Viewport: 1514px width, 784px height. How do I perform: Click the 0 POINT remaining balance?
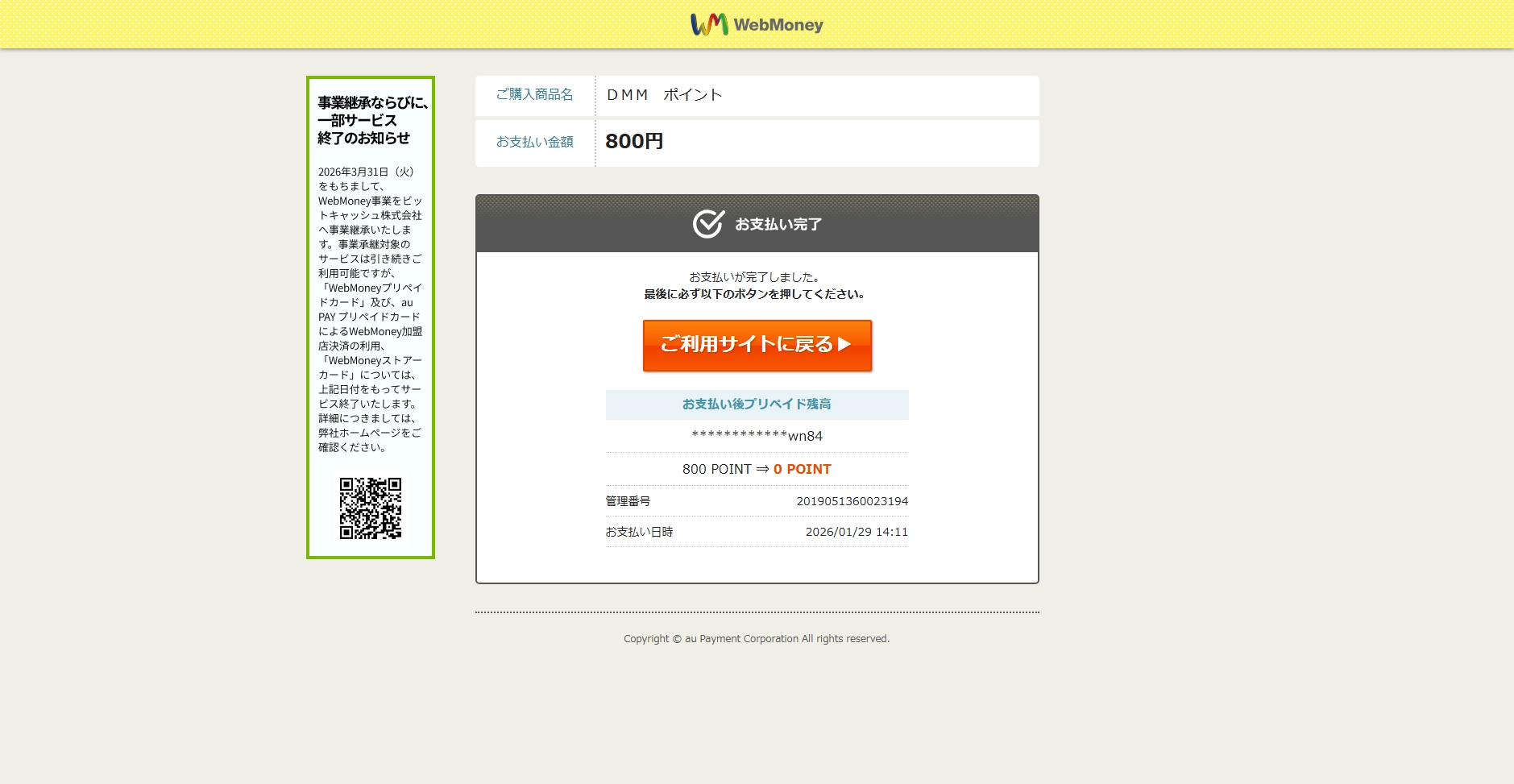coord(803,469)
